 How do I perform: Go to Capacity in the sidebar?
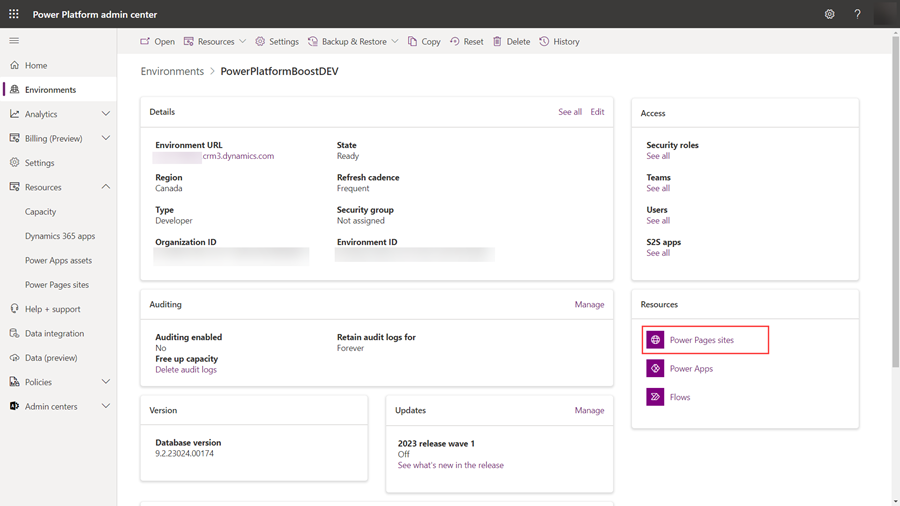(x=40, y=212)
